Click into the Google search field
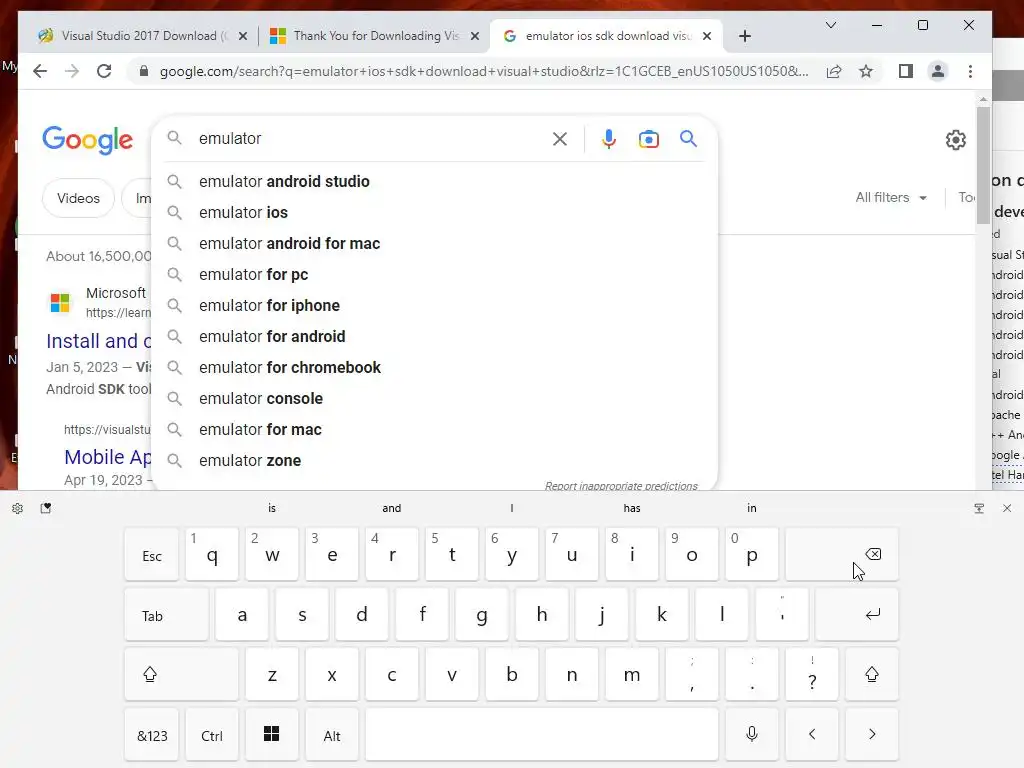Viewport: 1024px width, 768px height. click(372, 138)
